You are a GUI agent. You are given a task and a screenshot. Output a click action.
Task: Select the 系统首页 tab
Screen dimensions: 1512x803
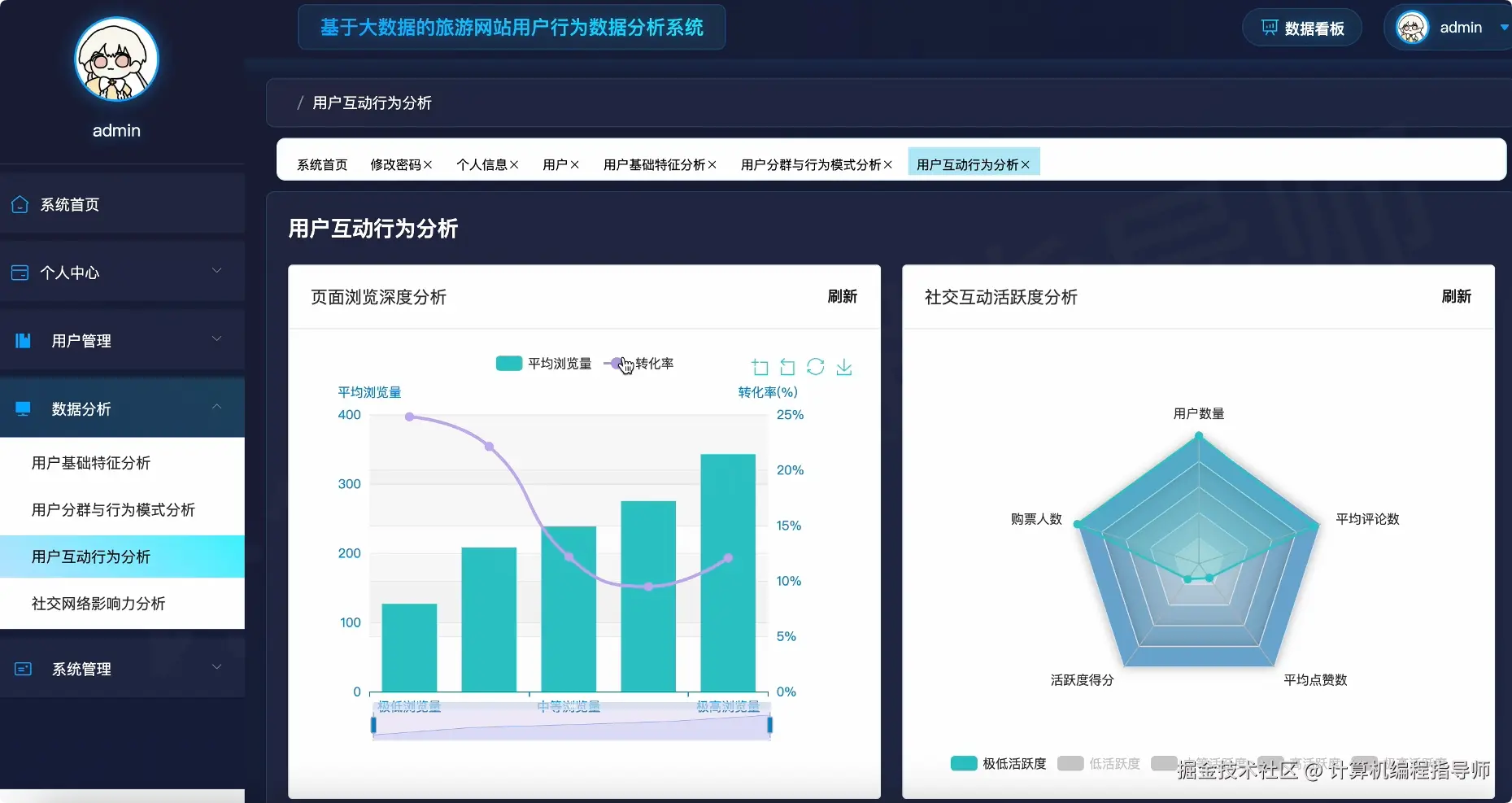[320, 164]
